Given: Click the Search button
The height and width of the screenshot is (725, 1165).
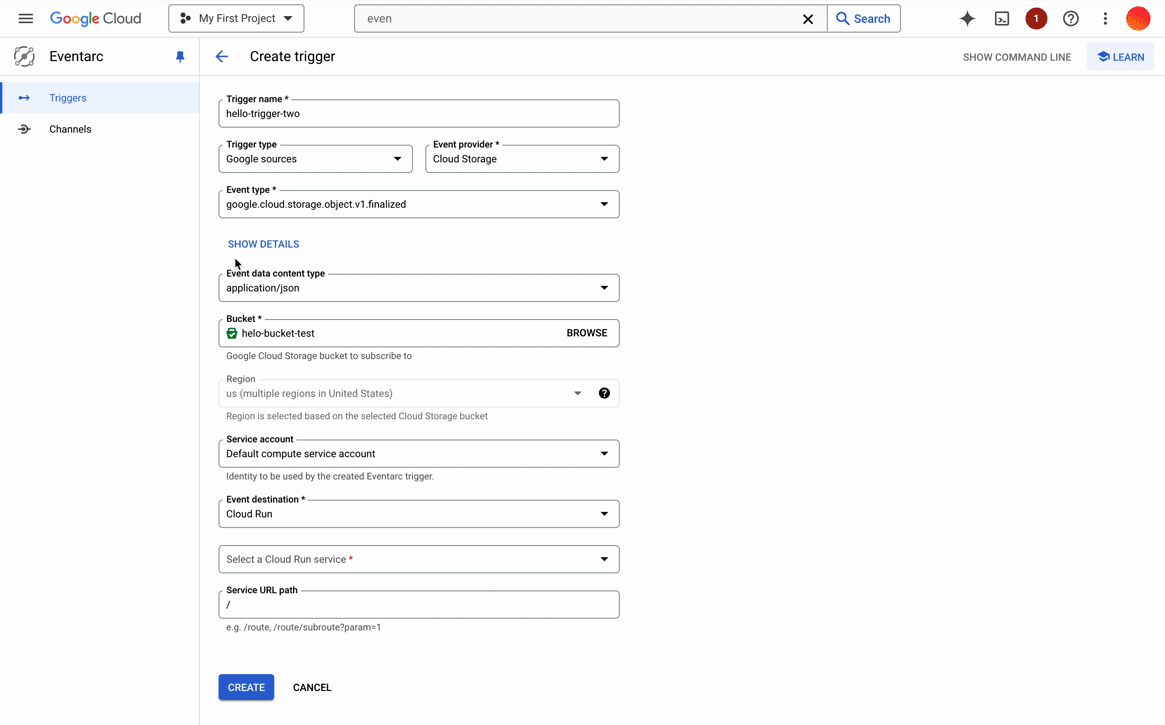Looking at the screenshot, I should [x=863, y=19].
